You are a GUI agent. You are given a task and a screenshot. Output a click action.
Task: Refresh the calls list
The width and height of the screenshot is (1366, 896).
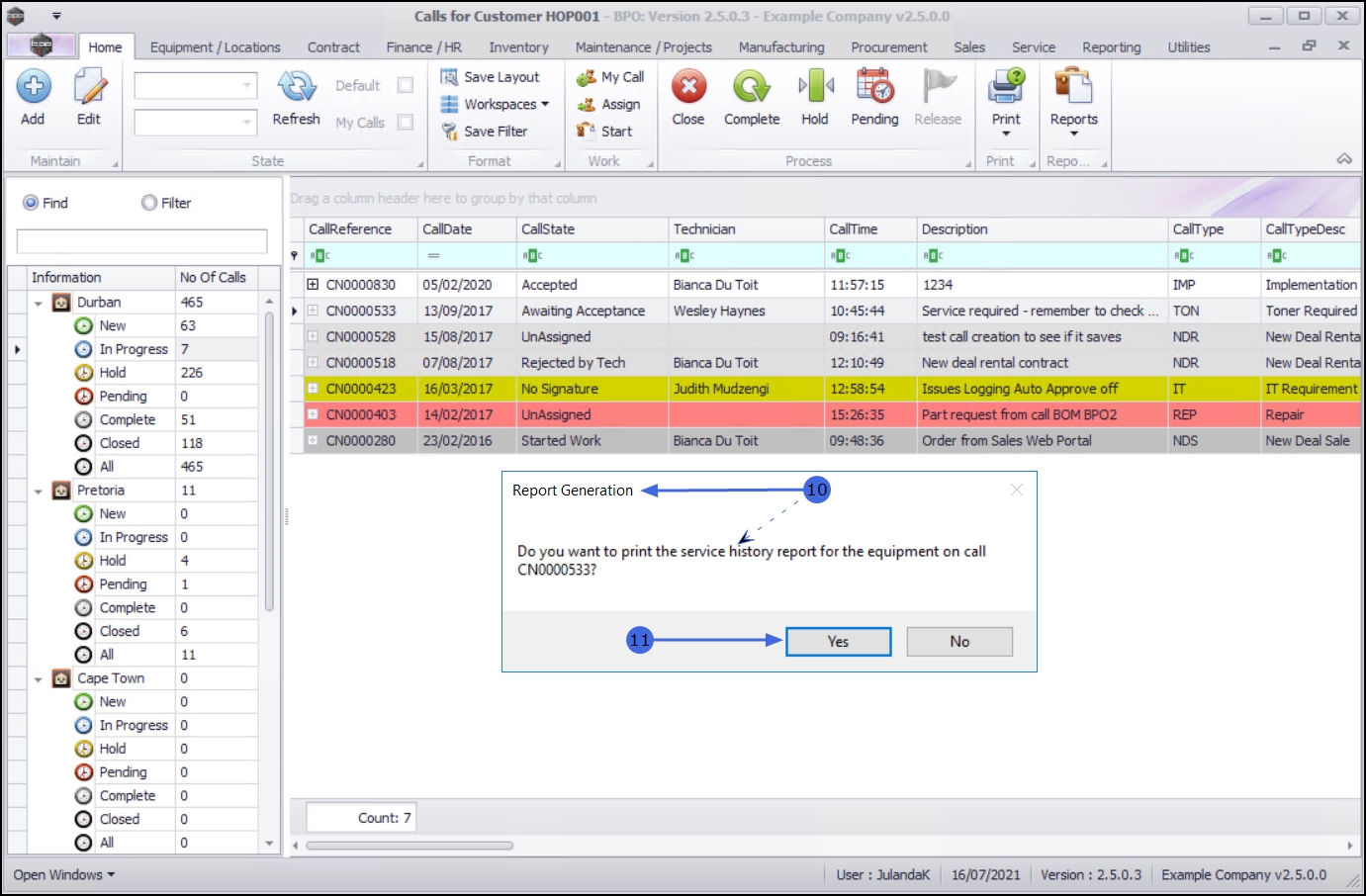[x=296, y=88]
